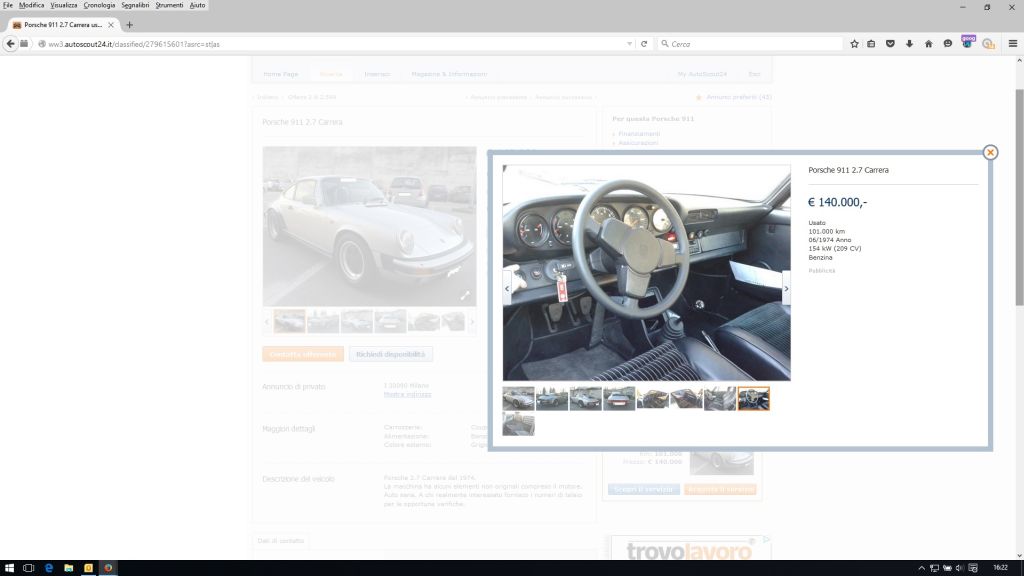Open the Visualizza menu
1024x576 pixels.
click(x=64, y=5)
